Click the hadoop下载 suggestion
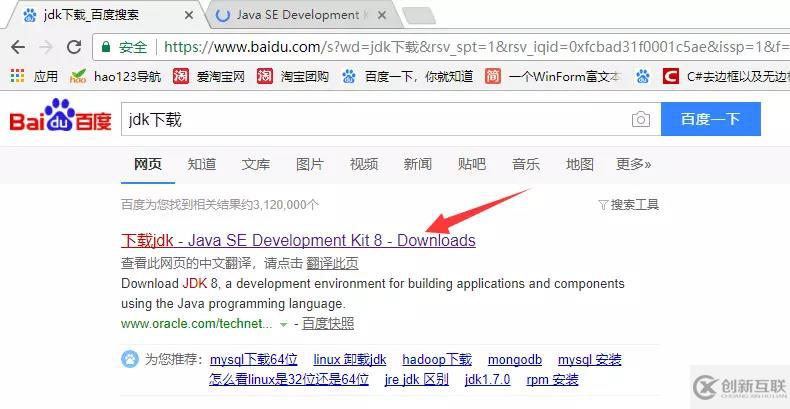The width and height of the screenshot is (790, 409). click(437, 360)
